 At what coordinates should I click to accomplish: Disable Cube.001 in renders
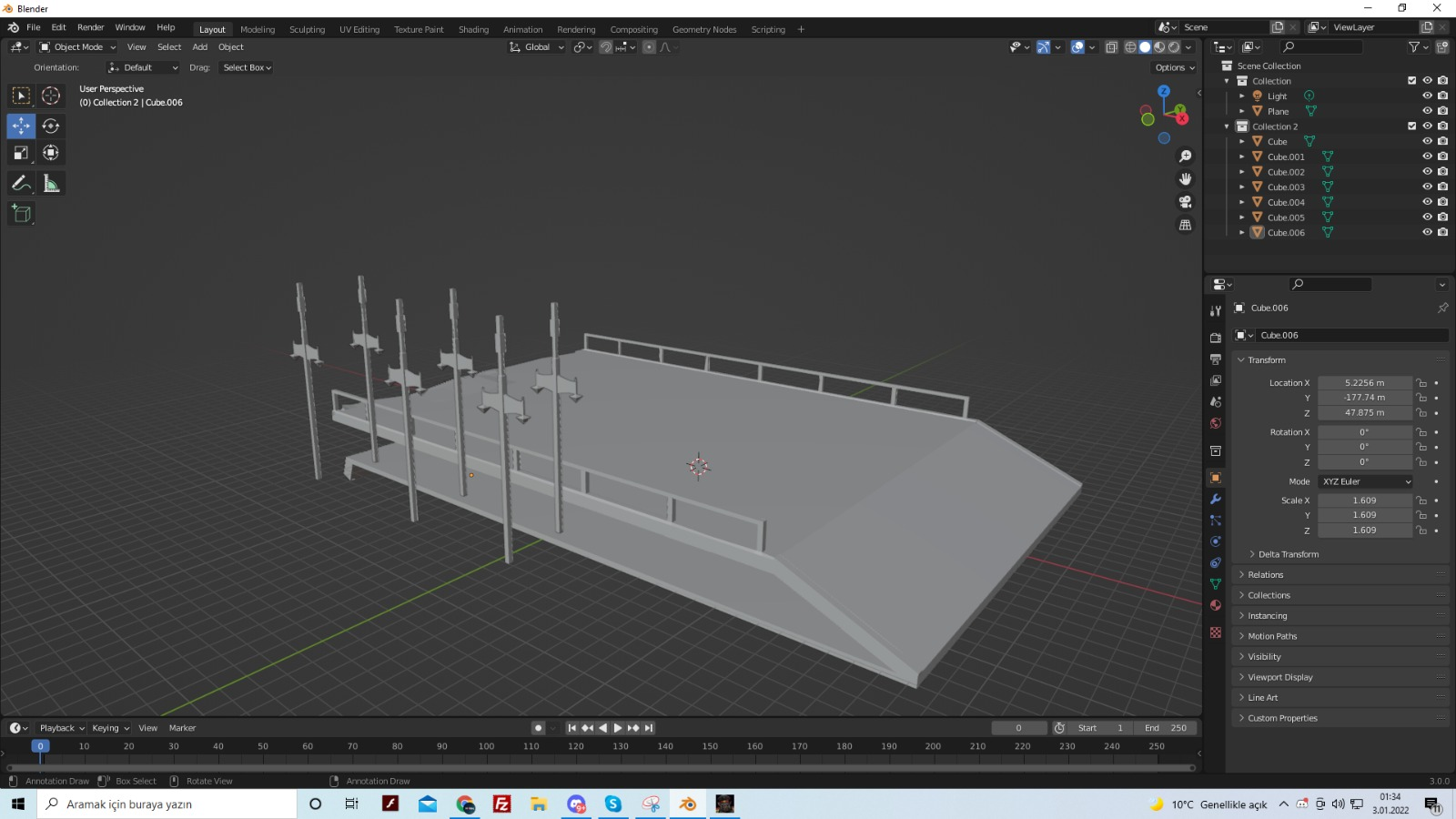click(x=1442, y=157)
